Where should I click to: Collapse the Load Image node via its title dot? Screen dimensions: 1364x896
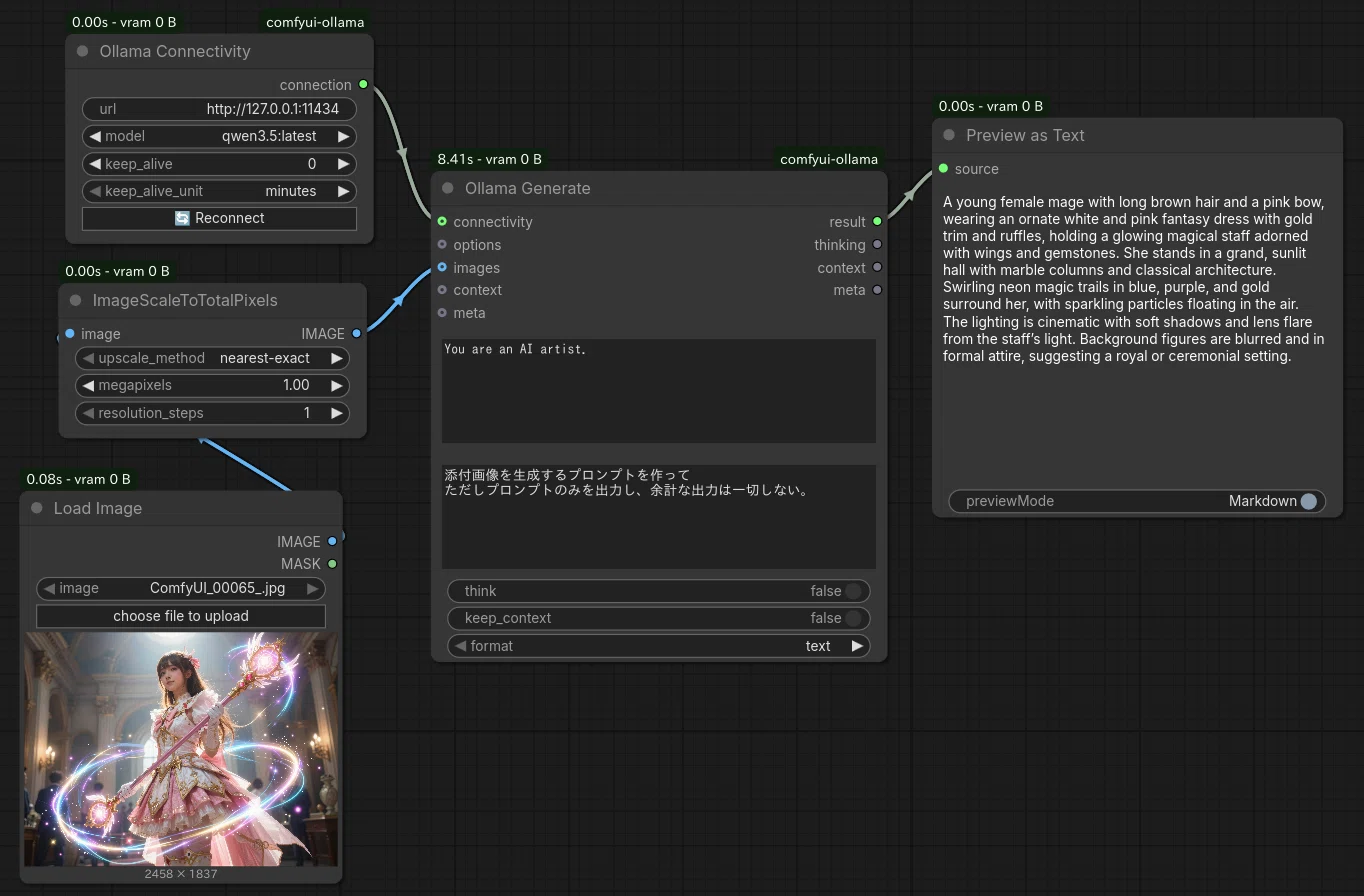tap(37, 508)
